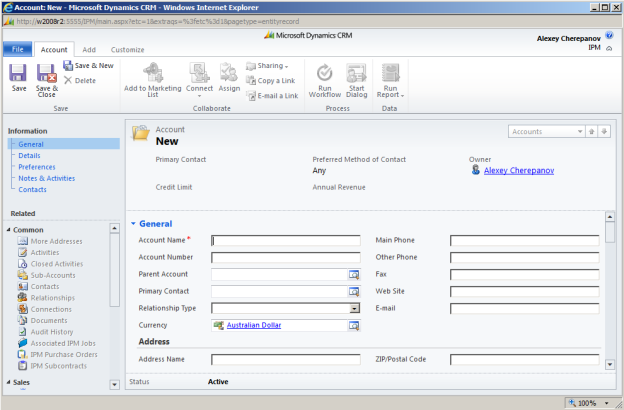Click into the Account Name field

[286, 240]
